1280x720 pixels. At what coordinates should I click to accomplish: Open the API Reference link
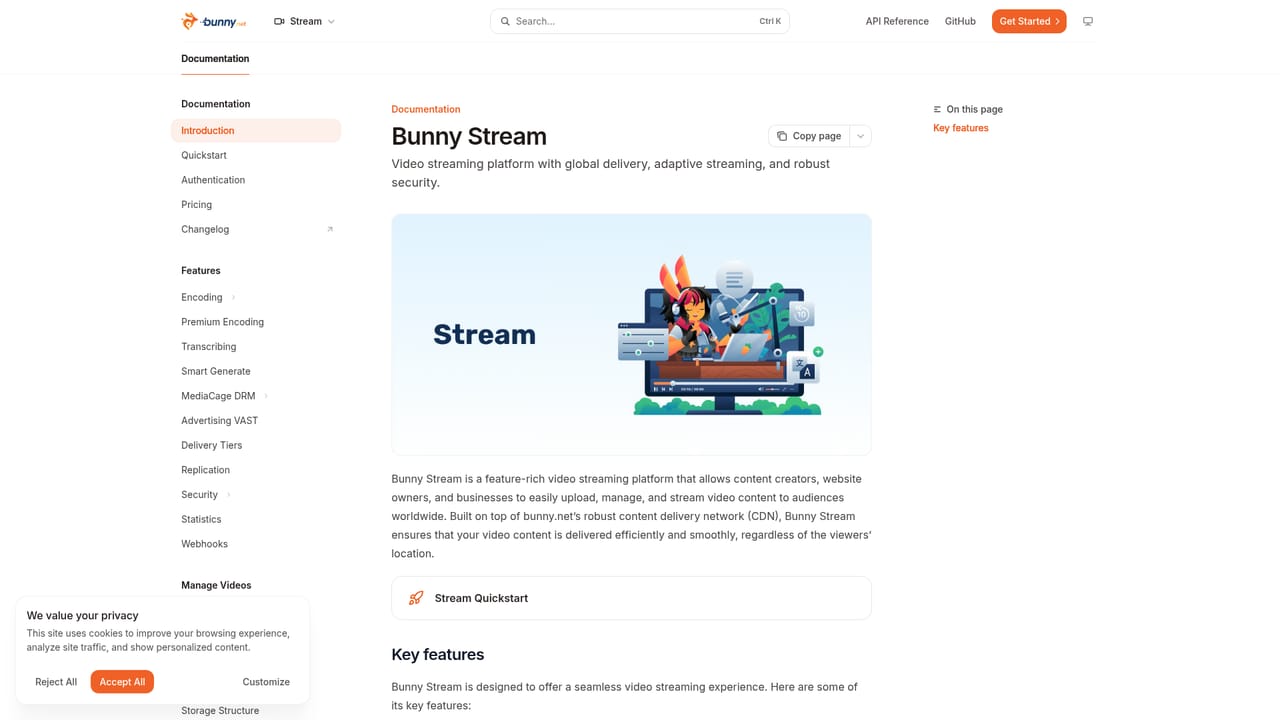897,21
